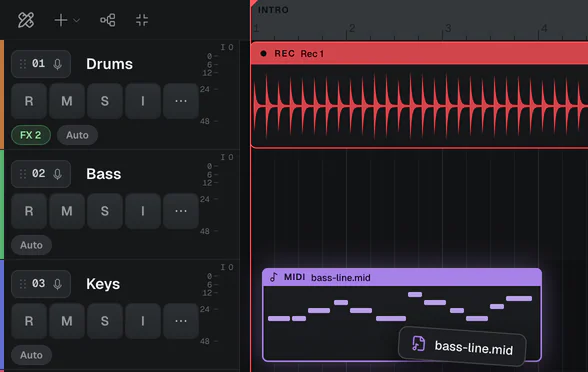
Task: Click the red Drums audio waveform
Action: click(419, 106)
